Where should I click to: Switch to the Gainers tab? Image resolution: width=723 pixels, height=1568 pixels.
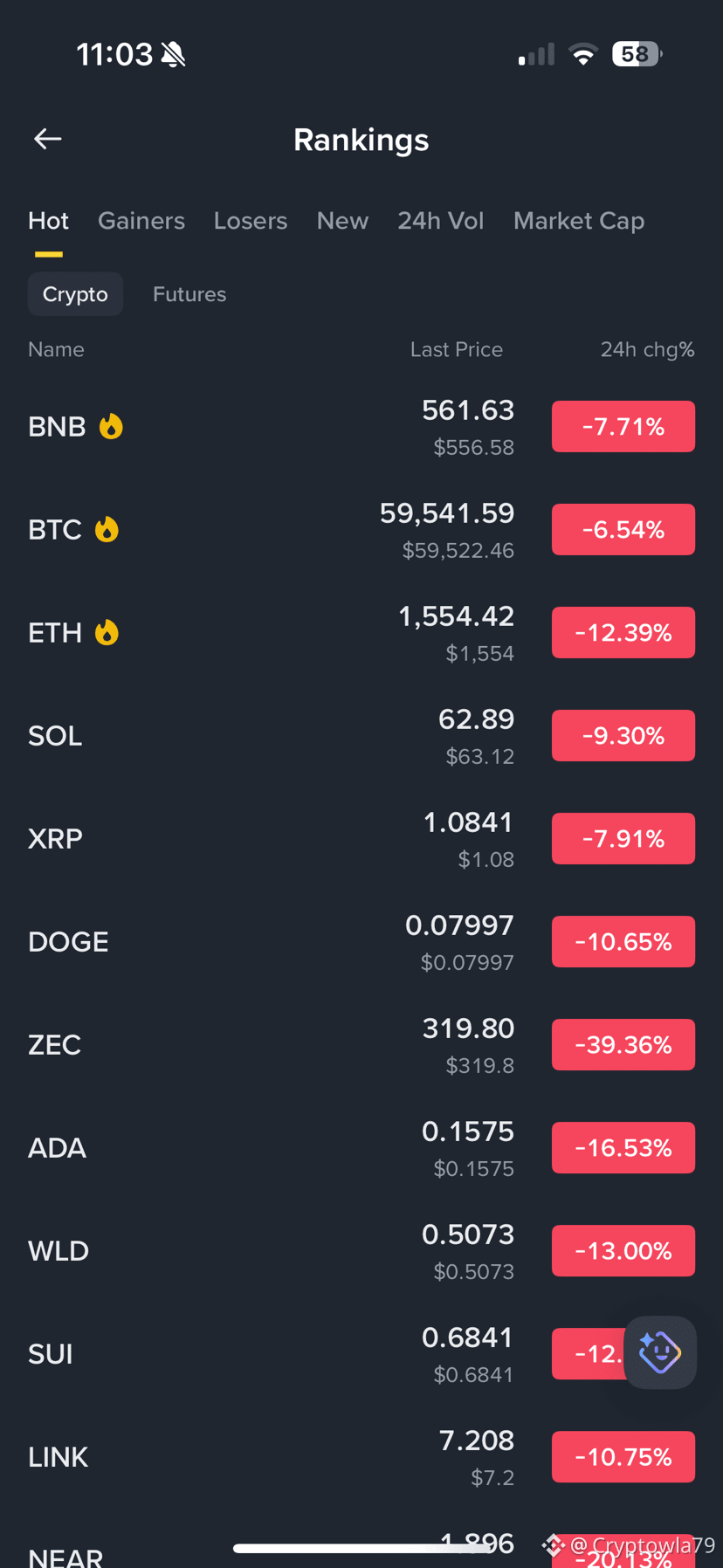point(141,221)
